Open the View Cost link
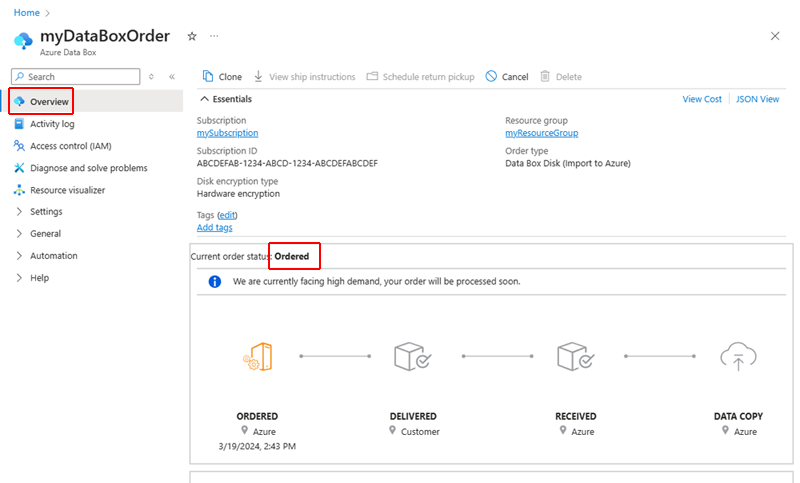Viewport: 800px width, 483px height. [702, 99]
